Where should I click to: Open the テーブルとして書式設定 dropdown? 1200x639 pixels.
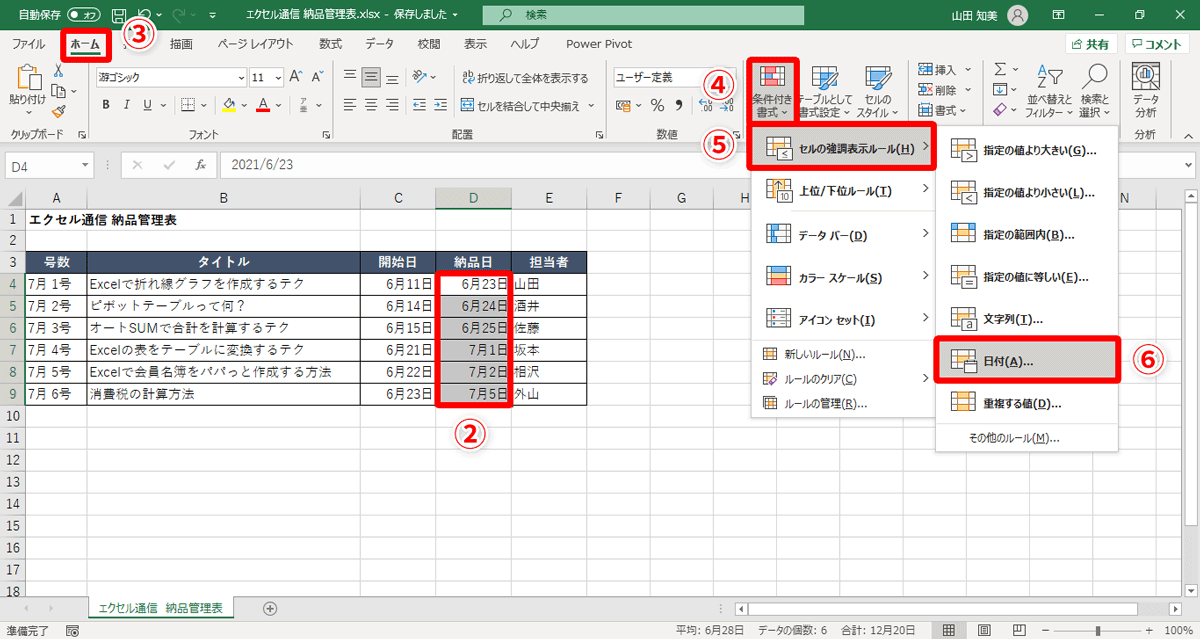click(x=825, y=92)
